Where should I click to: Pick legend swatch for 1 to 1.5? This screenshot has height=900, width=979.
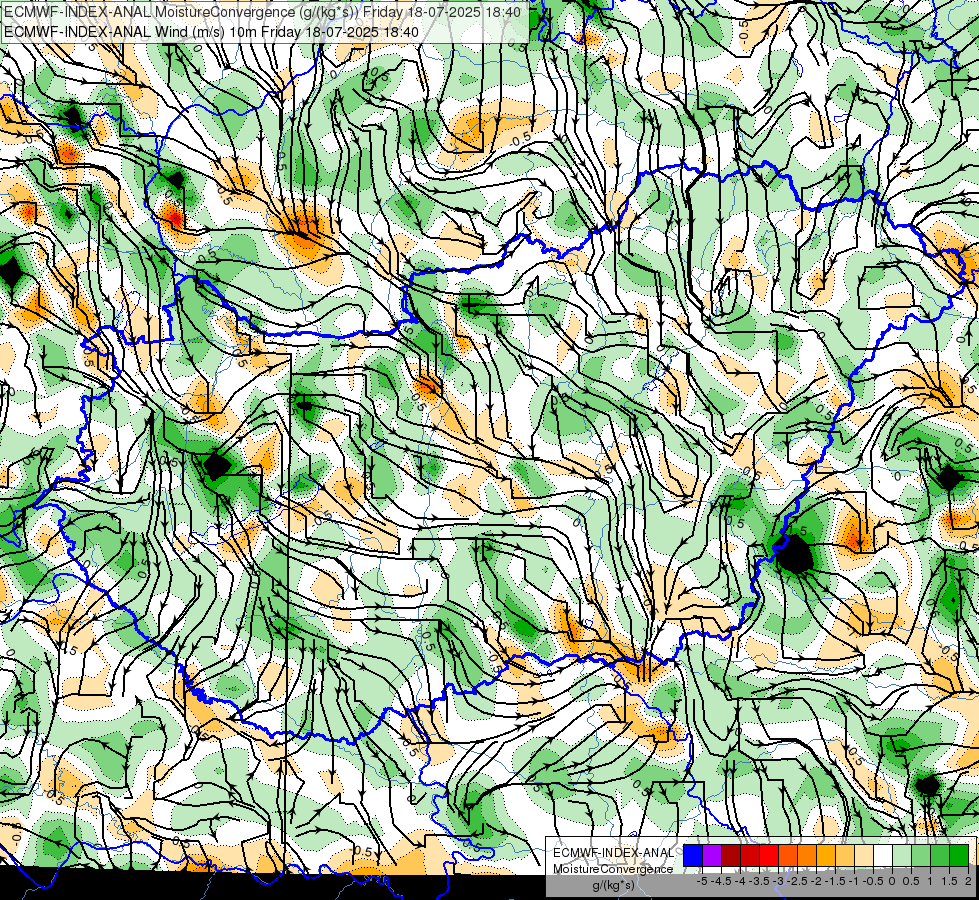[940, 855]
